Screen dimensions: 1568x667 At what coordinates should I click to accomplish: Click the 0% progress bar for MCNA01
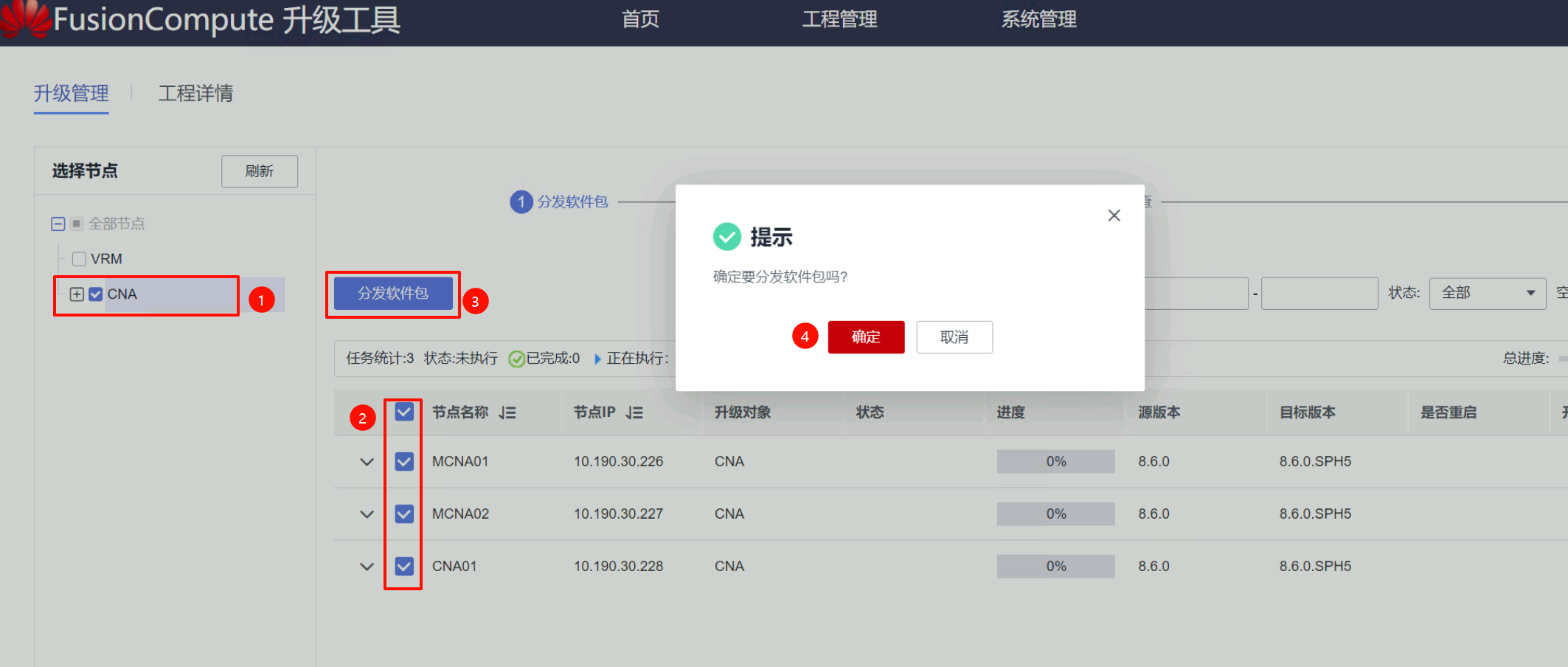pyautogui.click(x=1055, y=462)
